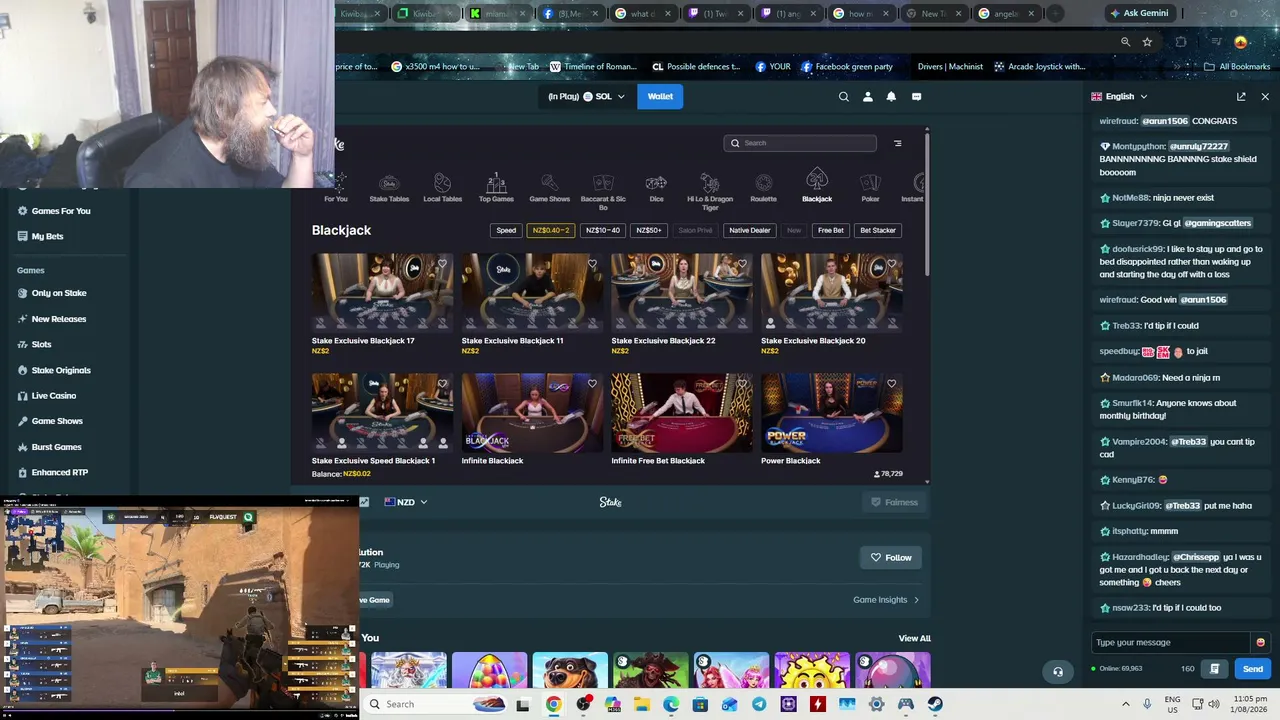Open the notifications bell
This screenshot has width=1280, height=720.
[891, 97]
